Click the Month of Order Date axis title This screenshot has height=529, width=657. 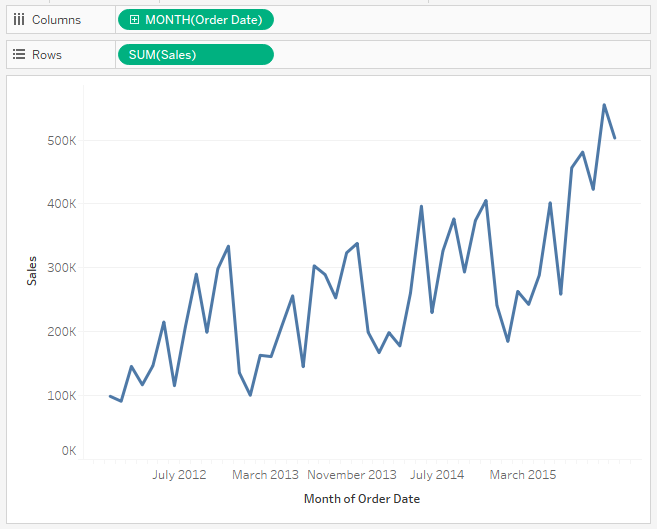361,498
